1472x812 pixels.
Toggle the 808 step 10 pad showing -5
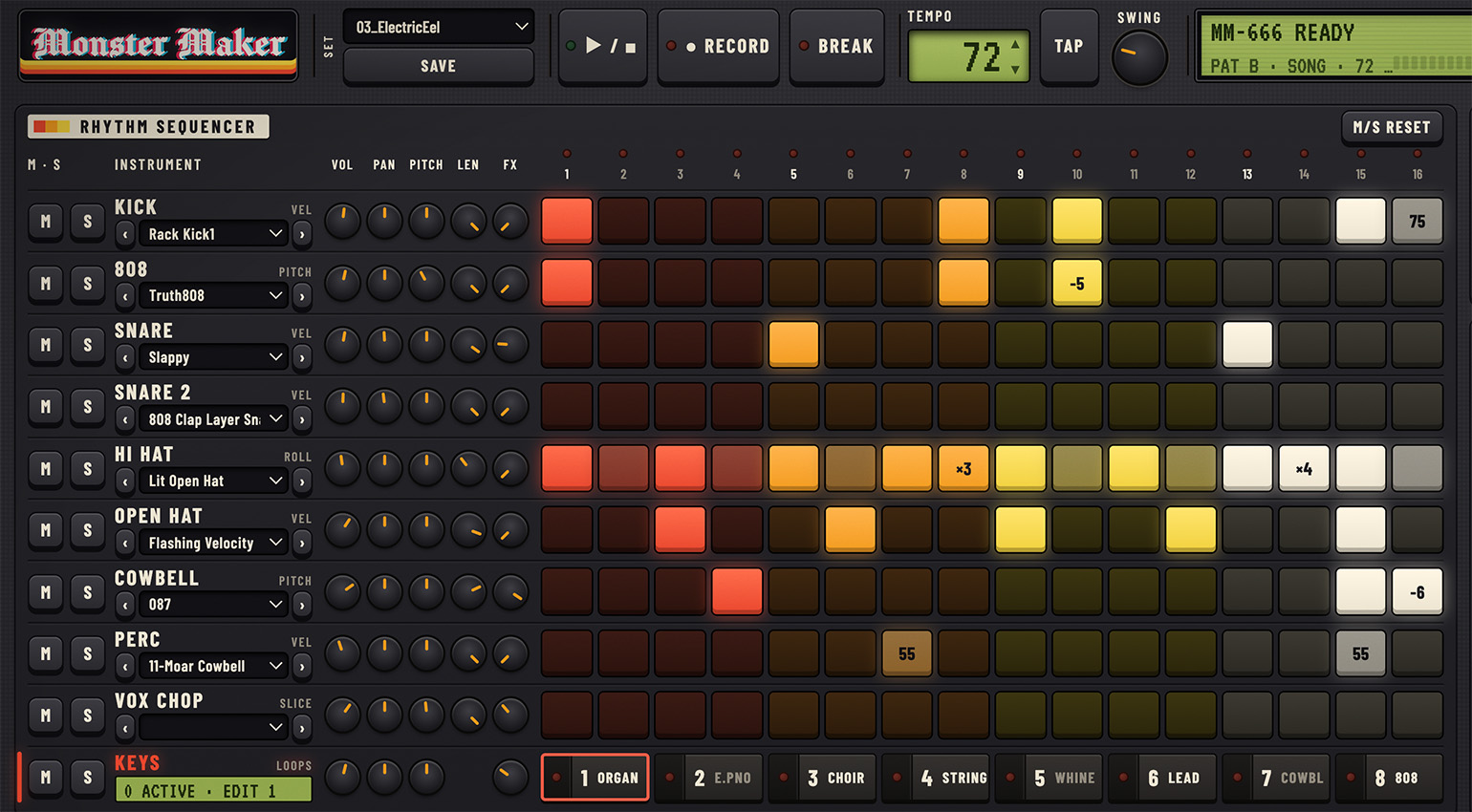1077,283
